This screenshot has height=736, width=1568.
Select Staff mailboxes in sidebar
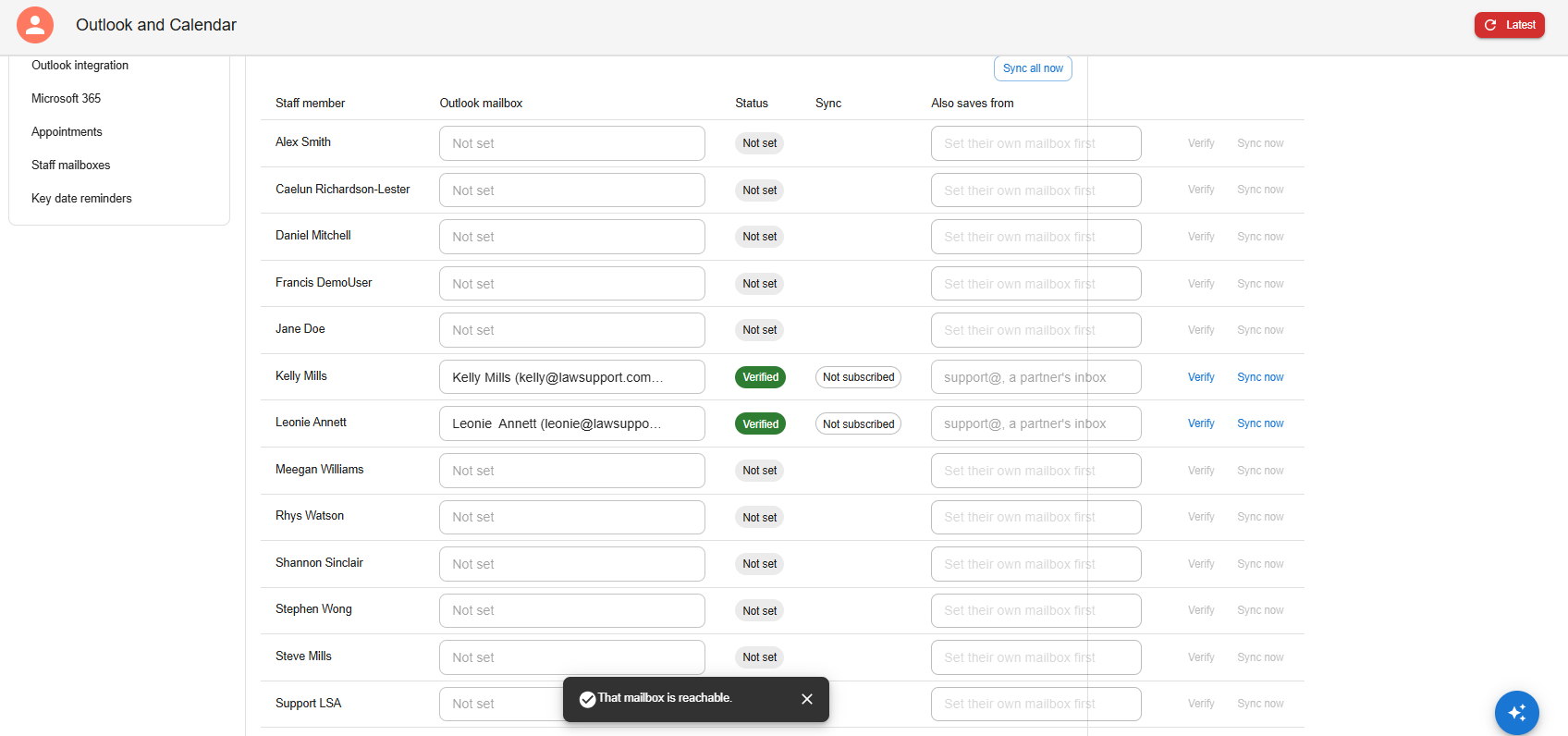click(x=70, y=166)
